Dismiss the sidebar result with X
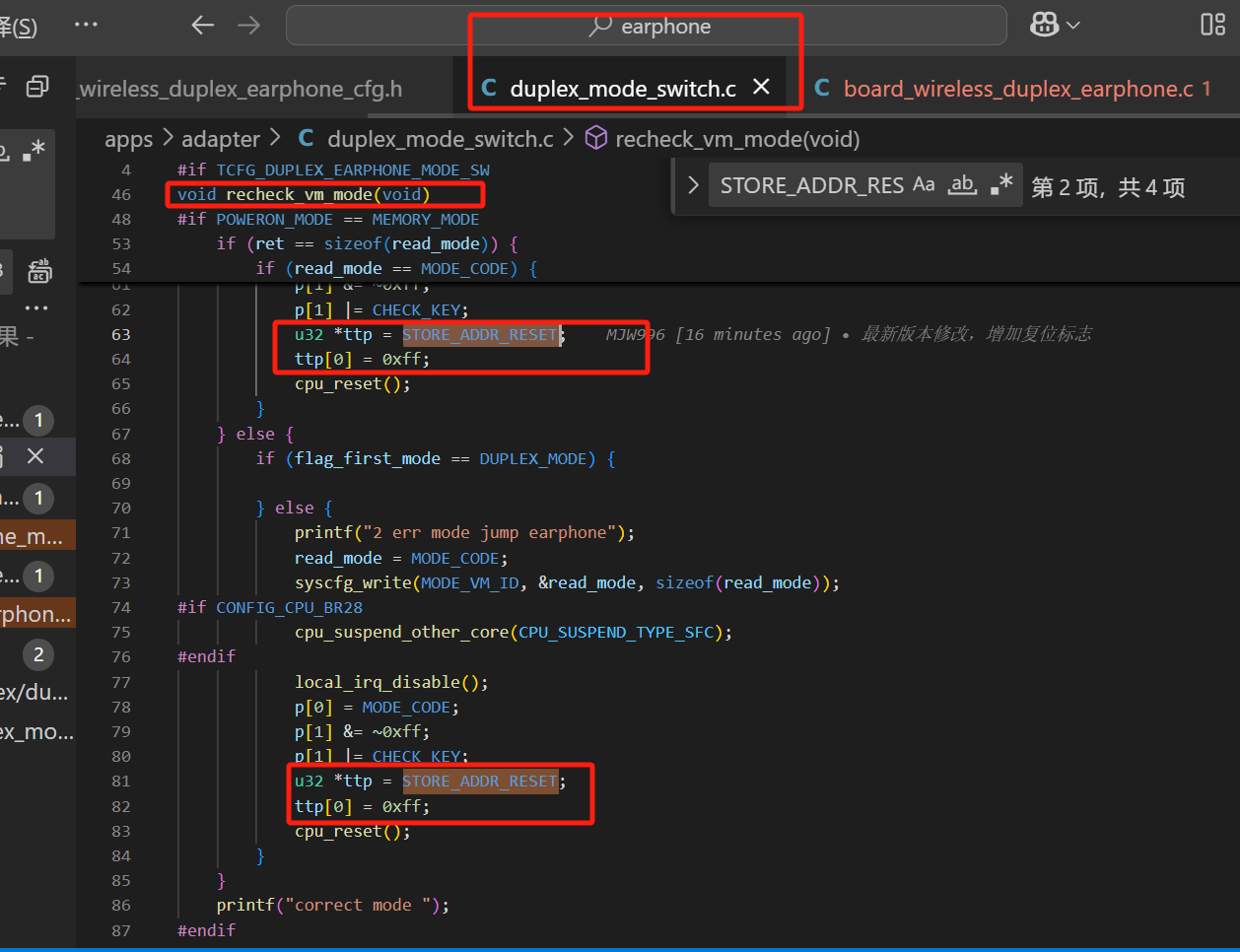 [x=35, y=455]
